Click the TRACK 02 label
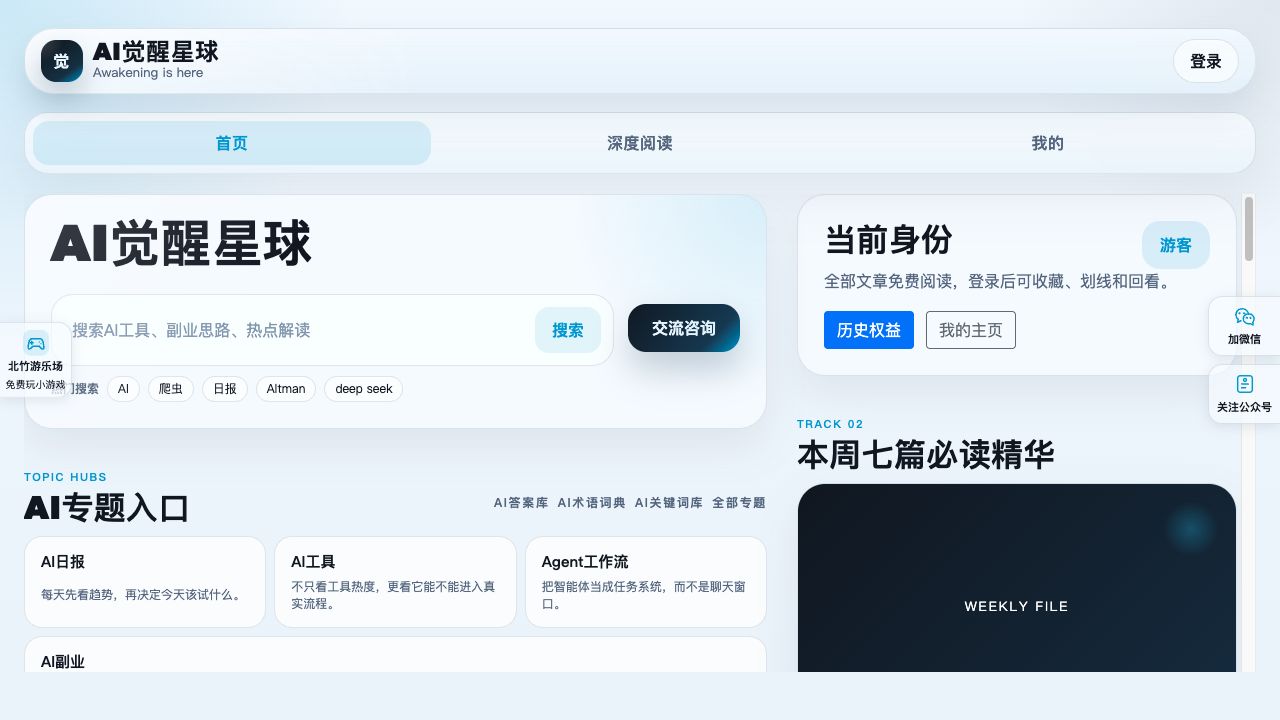 [830, 424]
